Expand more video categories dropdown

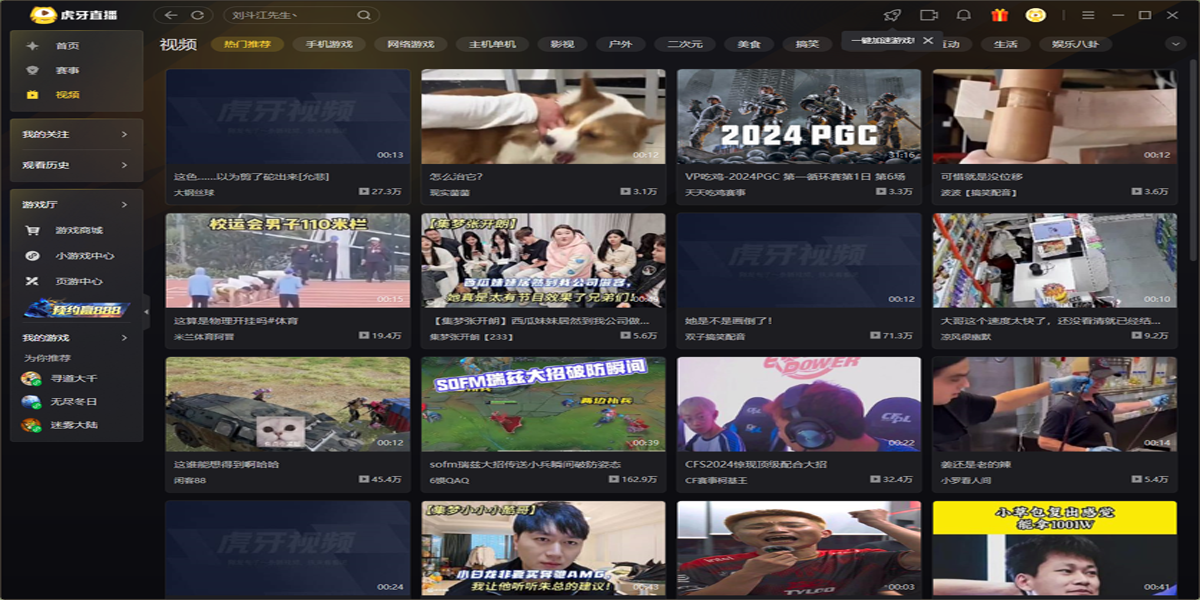(x=1174, y=43)
